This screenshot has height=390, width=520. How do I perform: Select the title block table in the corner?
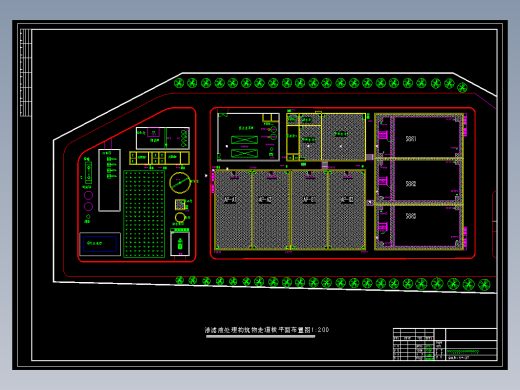(445, 344)
